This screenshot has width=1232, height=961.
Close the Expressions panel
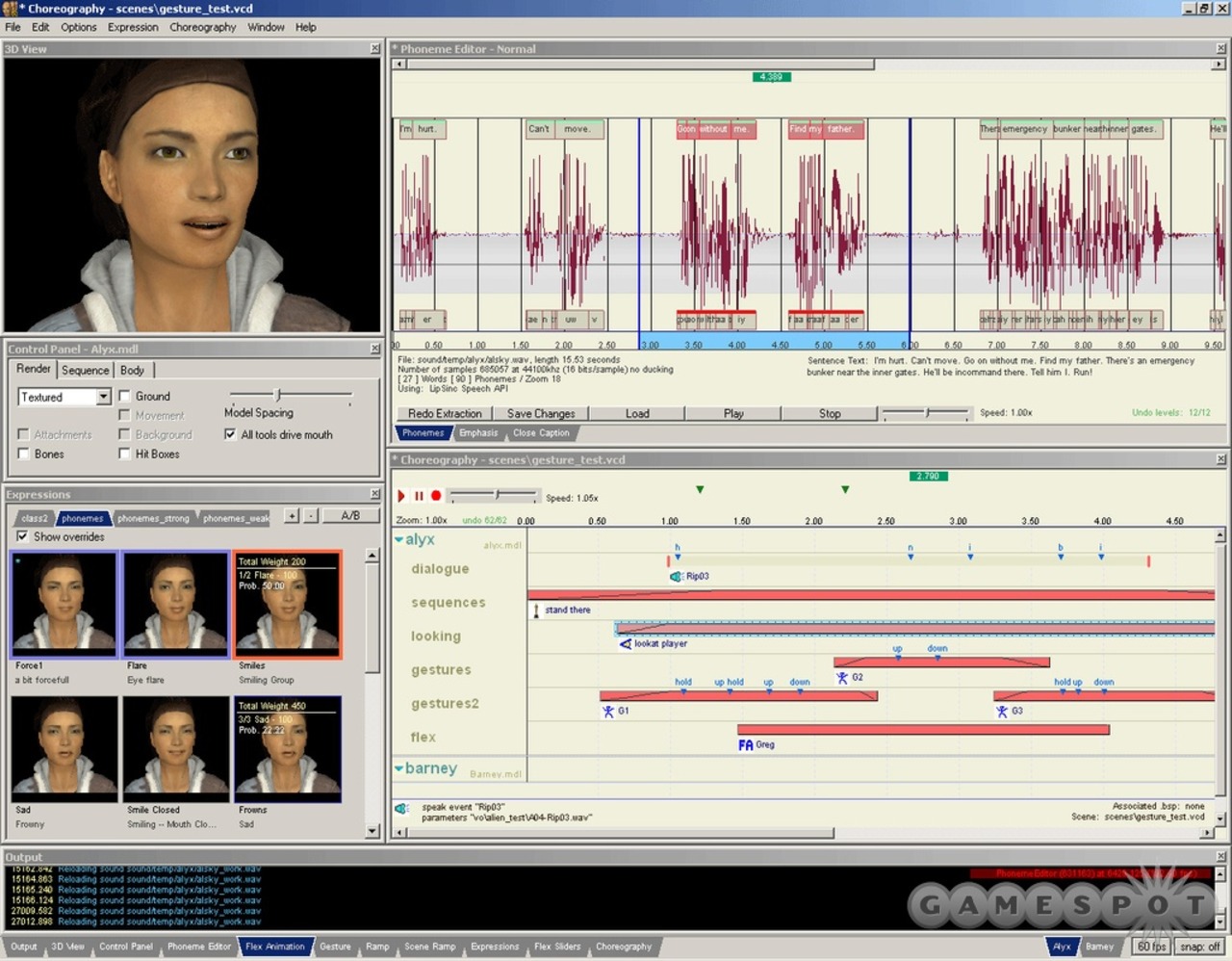point(375,494)
